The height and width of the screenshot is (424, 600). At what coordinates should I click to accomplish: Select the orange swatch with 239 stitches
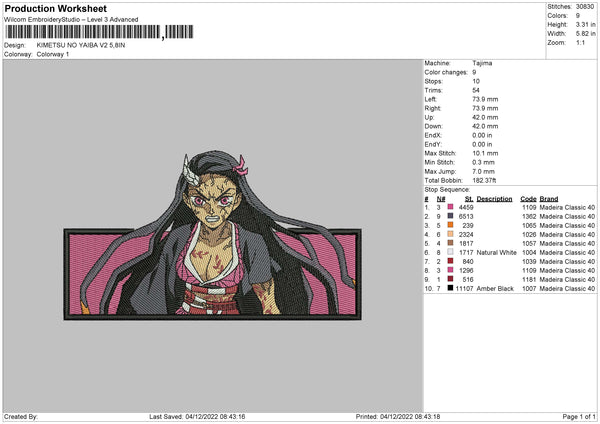pyautogui.click(x=450, y=225)
